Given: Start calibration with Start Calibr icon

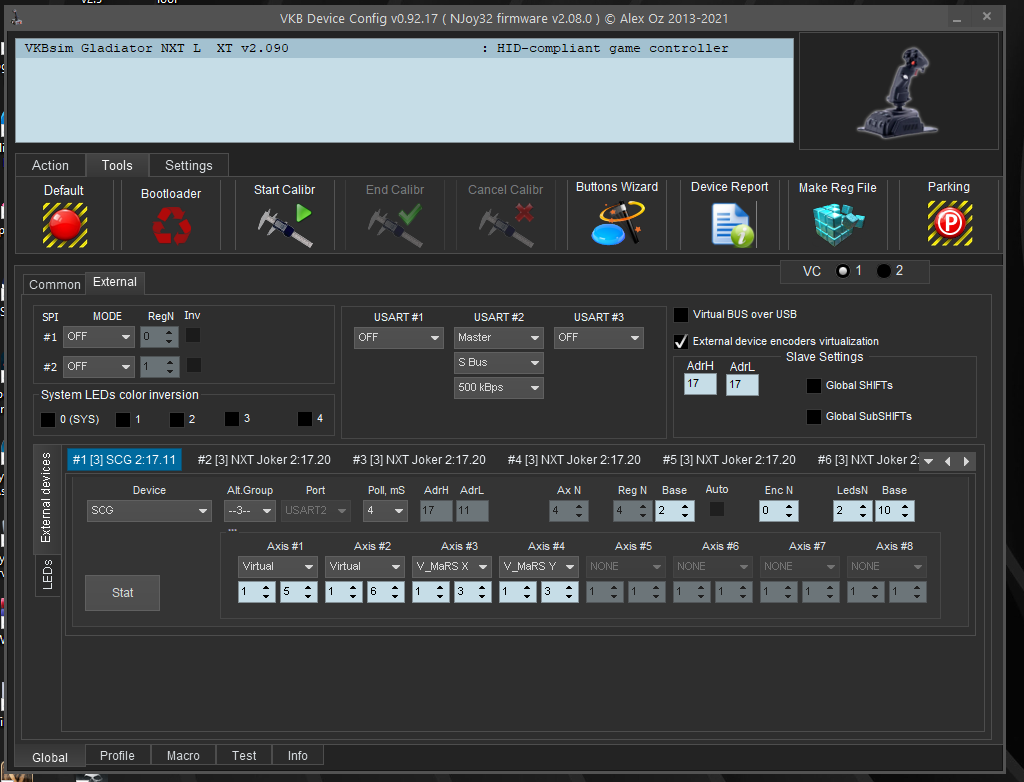Looking at the screenshot, I should [284, 224].
